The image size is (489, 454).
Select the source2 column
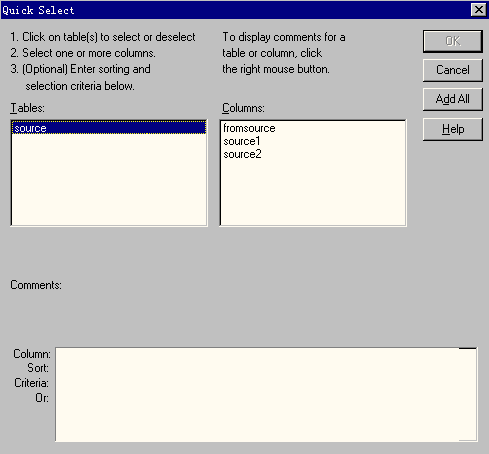tap(242, 154)
